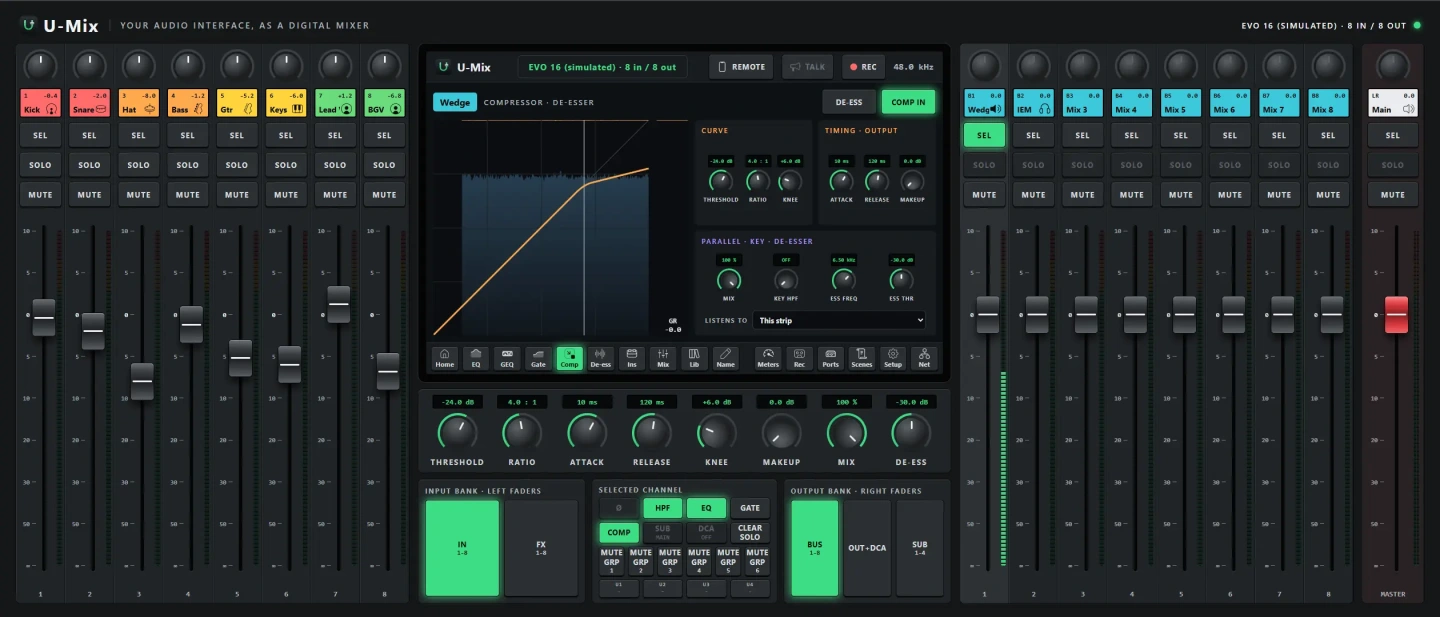Open the Gate page icon
The width and height of the screenshot is (1440, 617).
538,358
